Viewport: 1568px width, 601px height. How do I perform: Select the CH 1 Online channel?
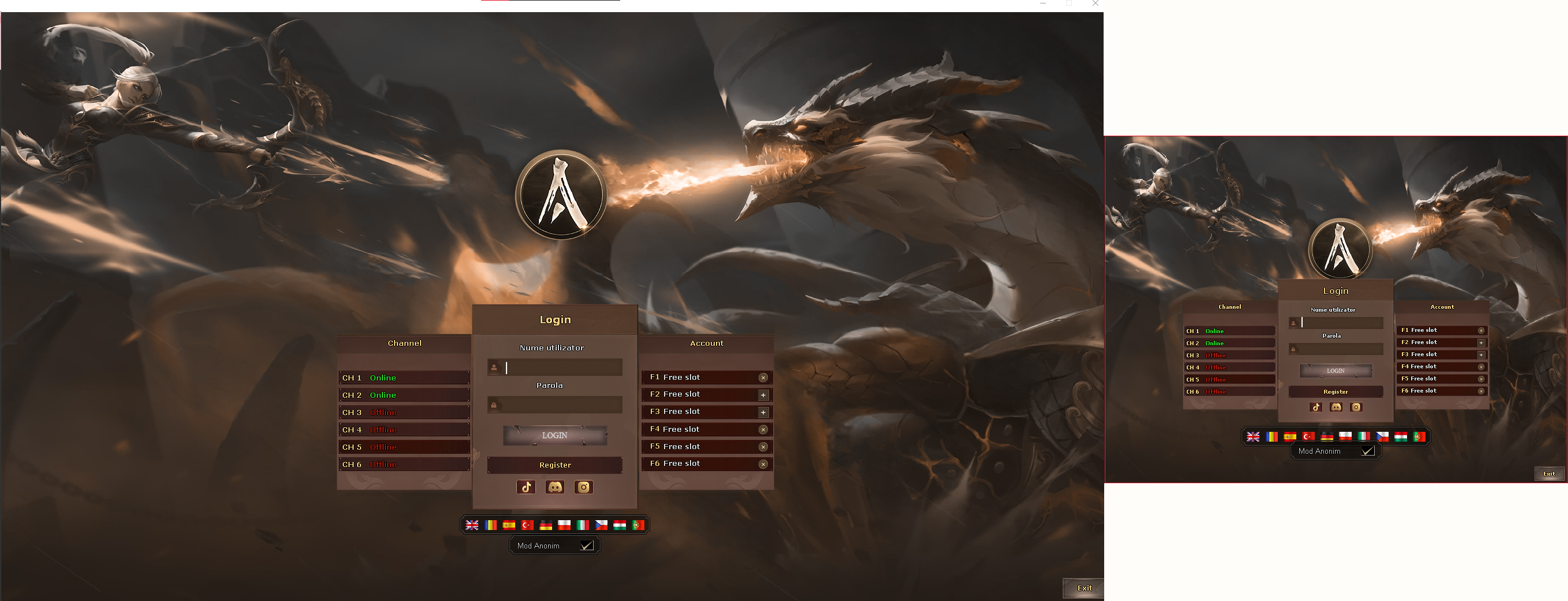click(404, 378)
